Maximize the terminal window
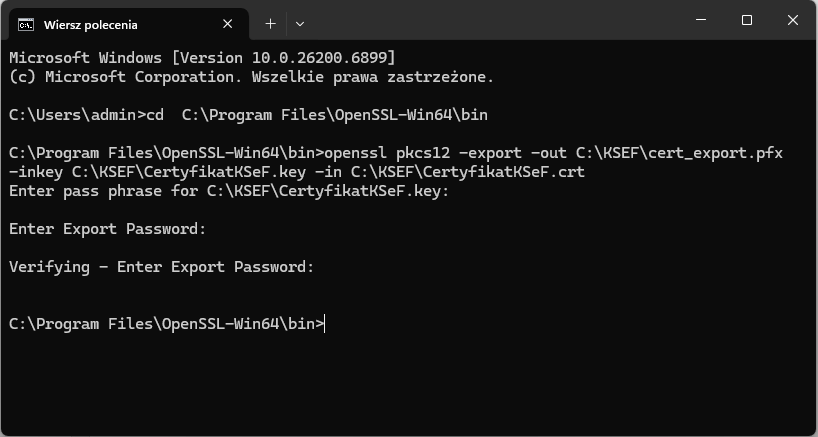818x437 pixels. coord(746,21)
